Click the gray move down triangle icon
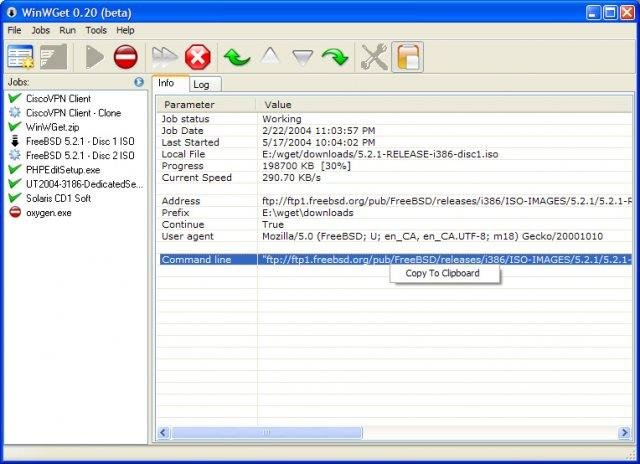640x464 pixels. [x=303, y=58]
